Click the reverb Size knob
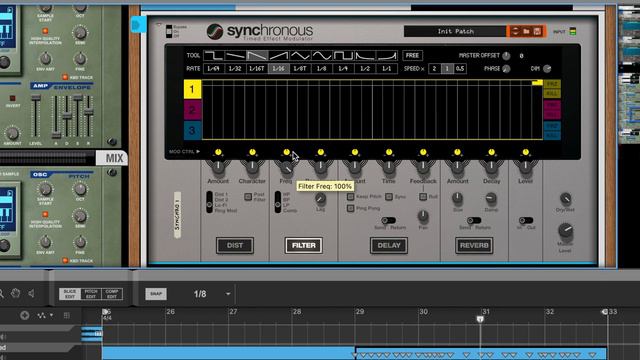Image resolution: width=640 pixels, height=360 pixels. click(x=458, y=199)
